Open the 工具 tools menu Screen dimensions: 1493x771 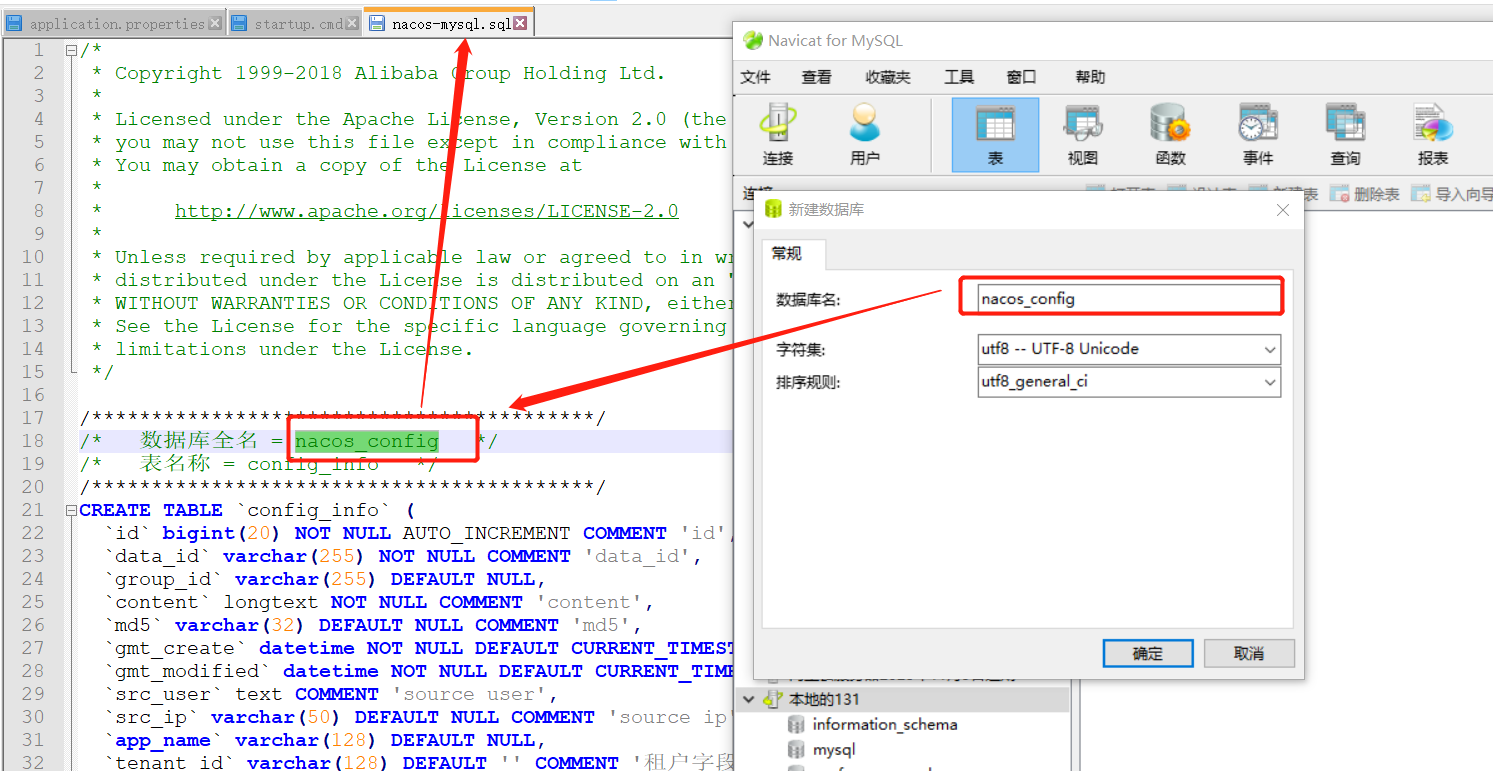[959, 77]
